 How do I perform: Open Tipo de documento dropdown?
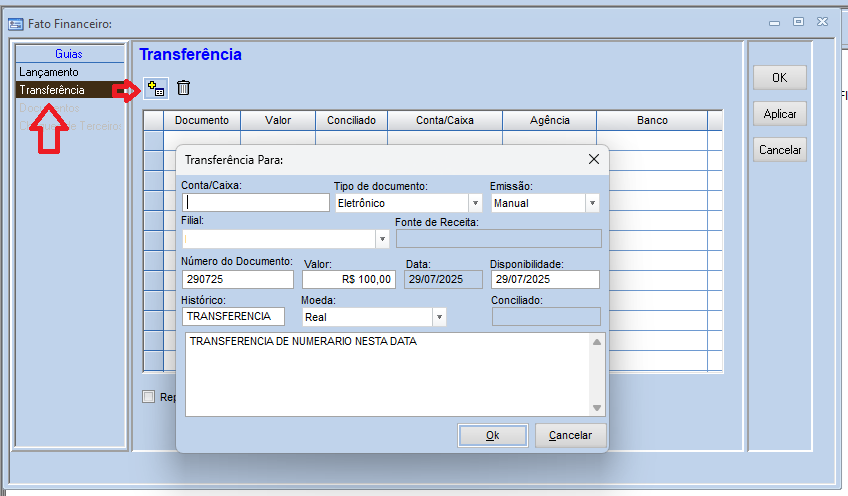click(475, 203)
